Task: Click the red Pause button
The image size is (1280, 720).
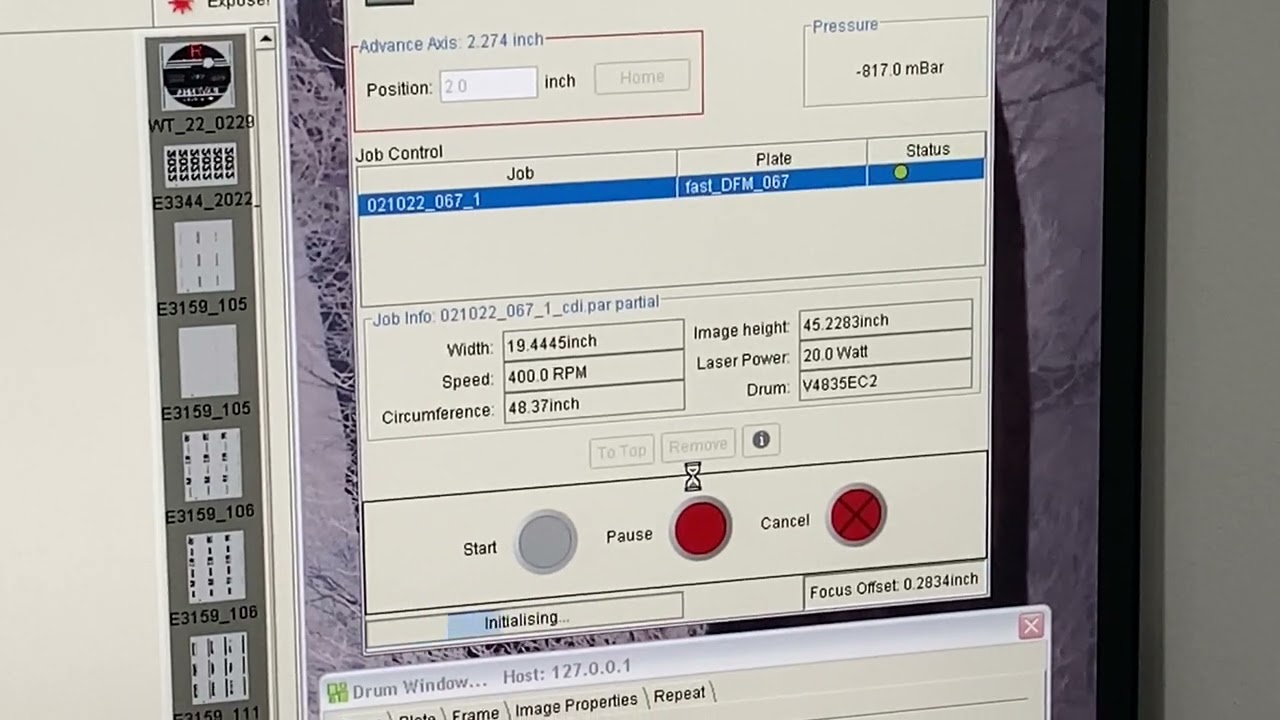Action: point(701,529)
